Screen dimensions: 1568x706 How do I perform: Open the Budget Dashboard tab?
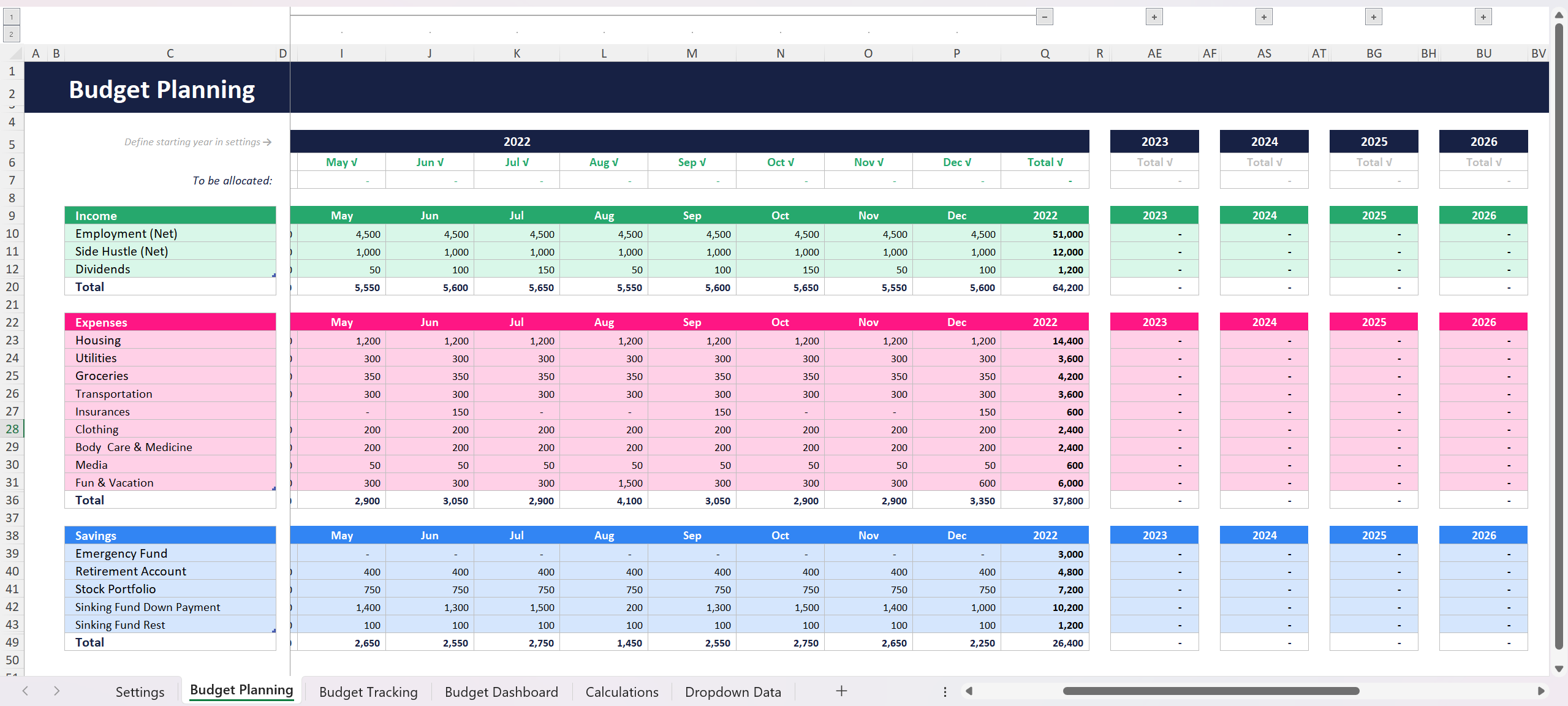[501, 691]
